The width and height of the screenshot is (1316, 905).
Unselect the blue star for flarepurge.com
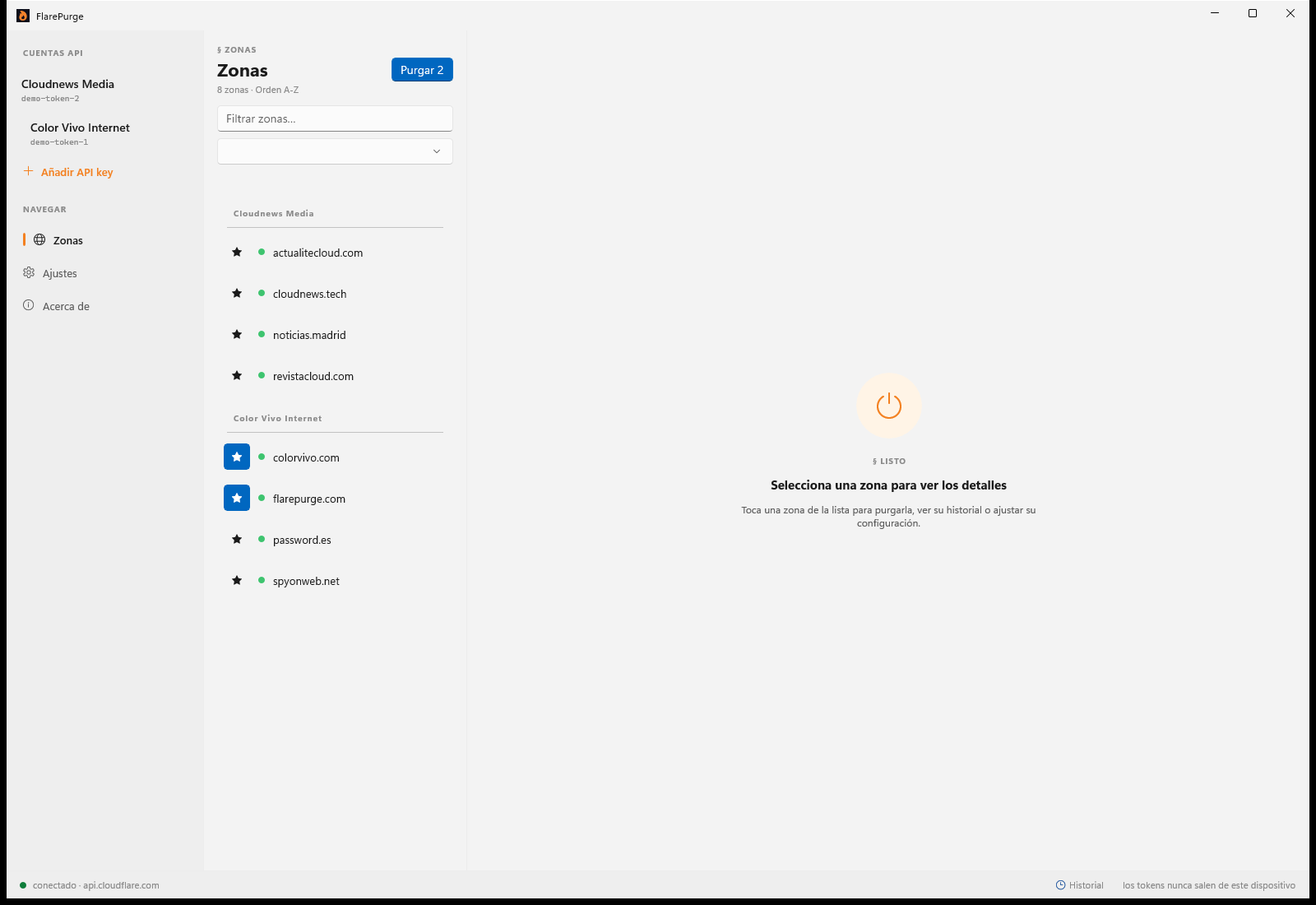click(x=237, y=498)
